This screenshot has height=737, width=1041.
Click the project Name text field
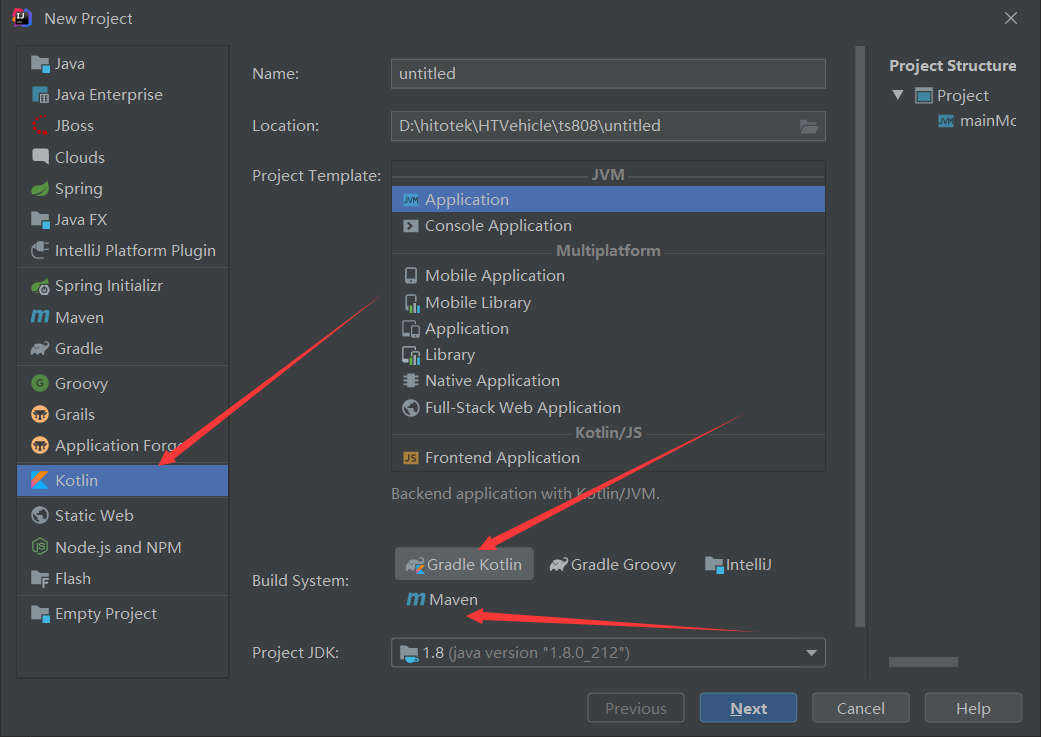pyautogui.click(x=608, y=73)
